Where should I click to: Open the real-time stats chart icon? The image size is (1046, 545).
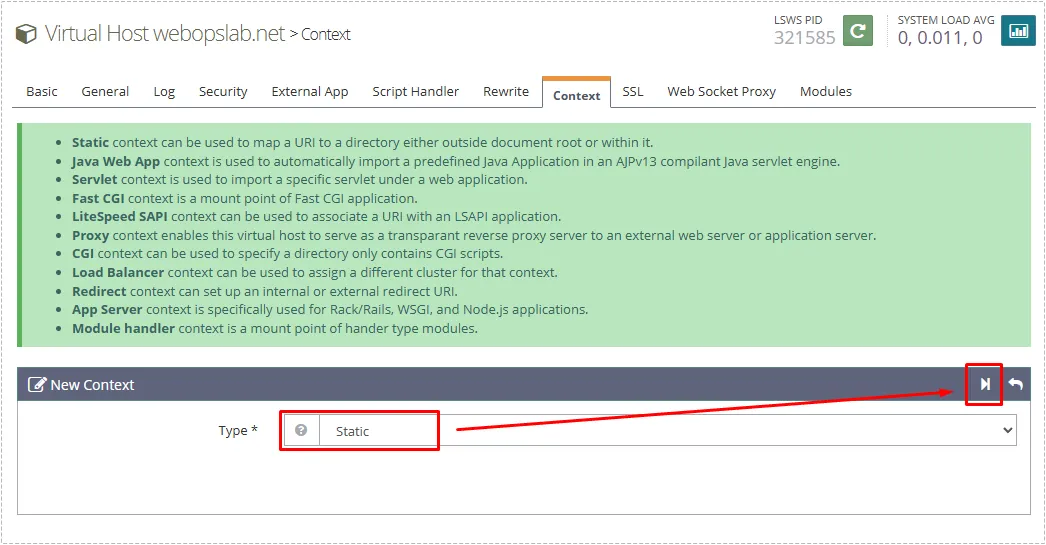1018,31
